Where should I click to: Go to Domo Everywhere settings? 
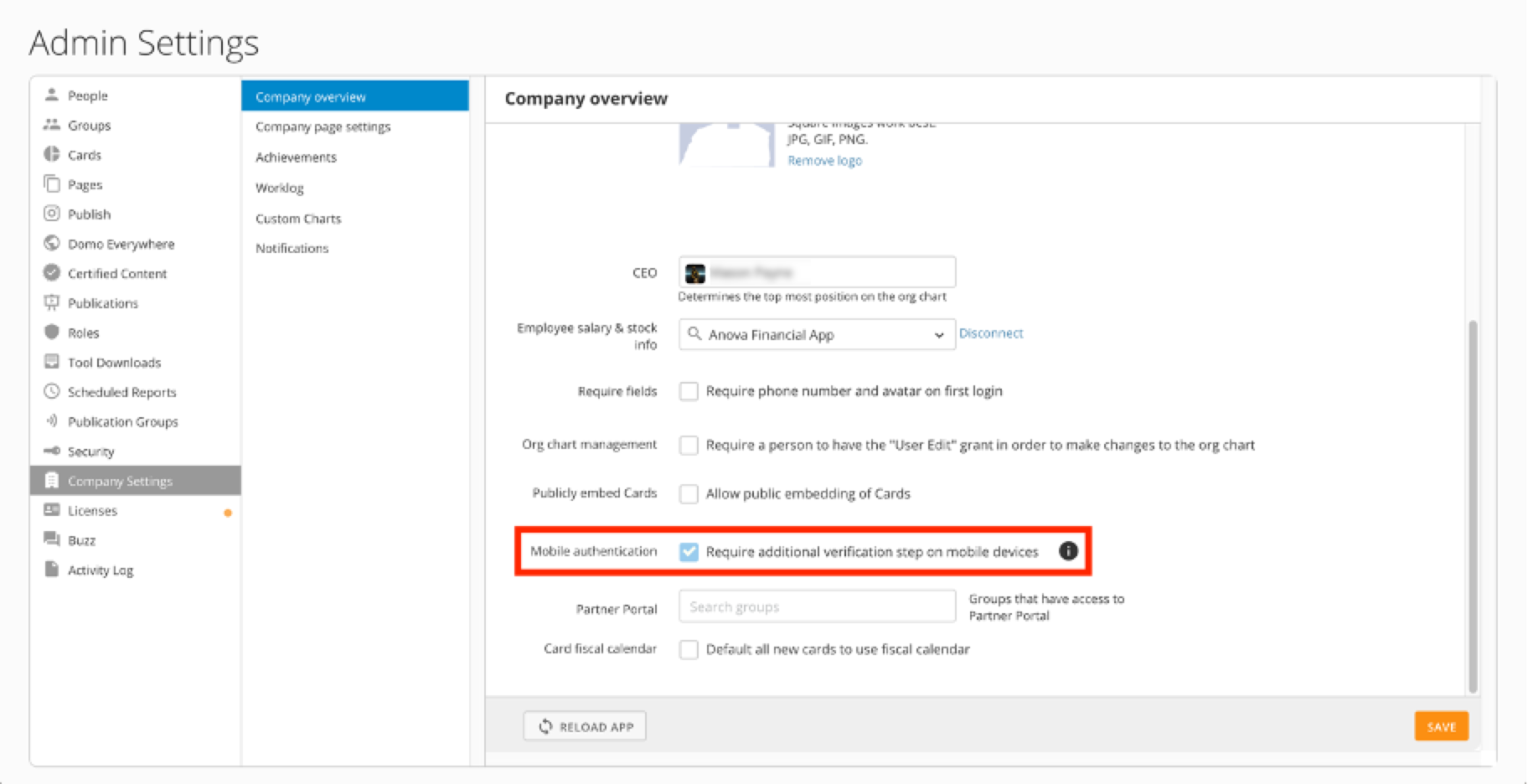click(121, 244)
